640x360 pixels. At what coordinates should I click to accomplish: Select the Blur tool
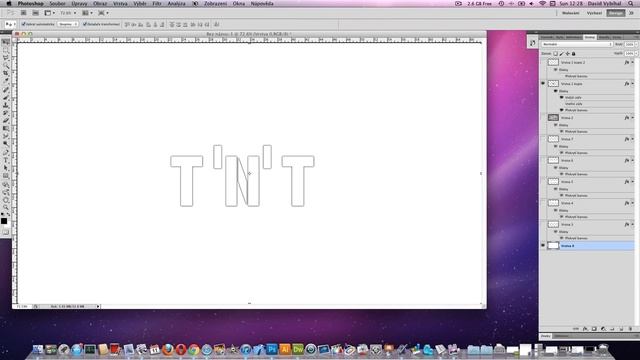coord(6,136)
